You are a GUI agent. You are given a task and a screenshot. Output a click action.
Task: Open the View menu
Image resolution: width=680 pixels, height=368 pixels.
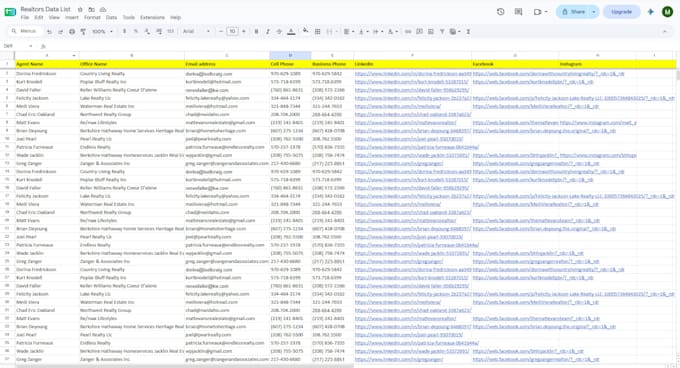pos(54,18)
